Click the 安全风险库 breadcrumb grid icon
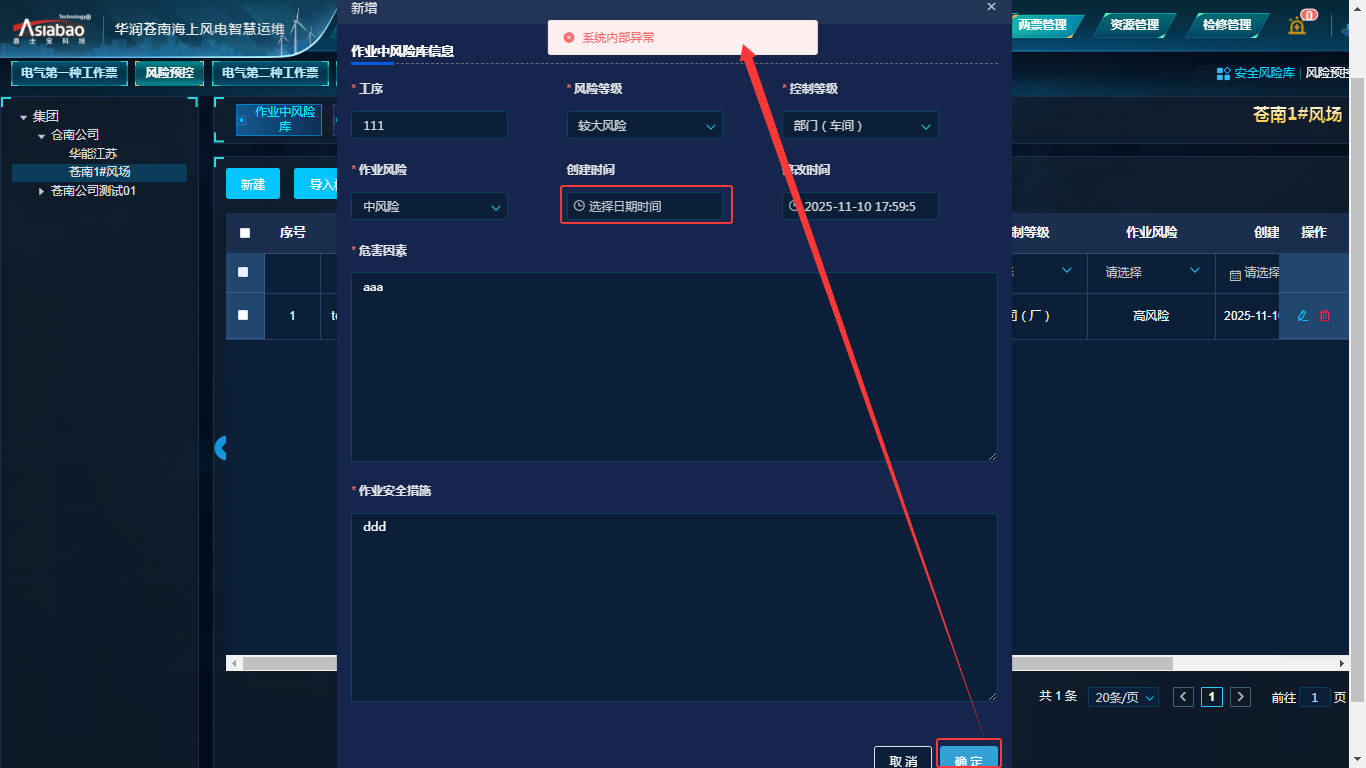Screen dimensions: 1366x768 pyautogui.click(x=1223, y=73)
